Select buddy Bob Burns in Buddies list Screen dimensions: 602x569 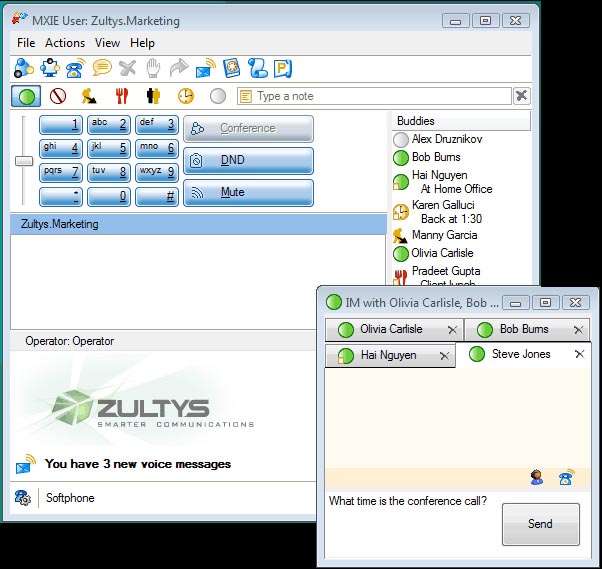436,157
